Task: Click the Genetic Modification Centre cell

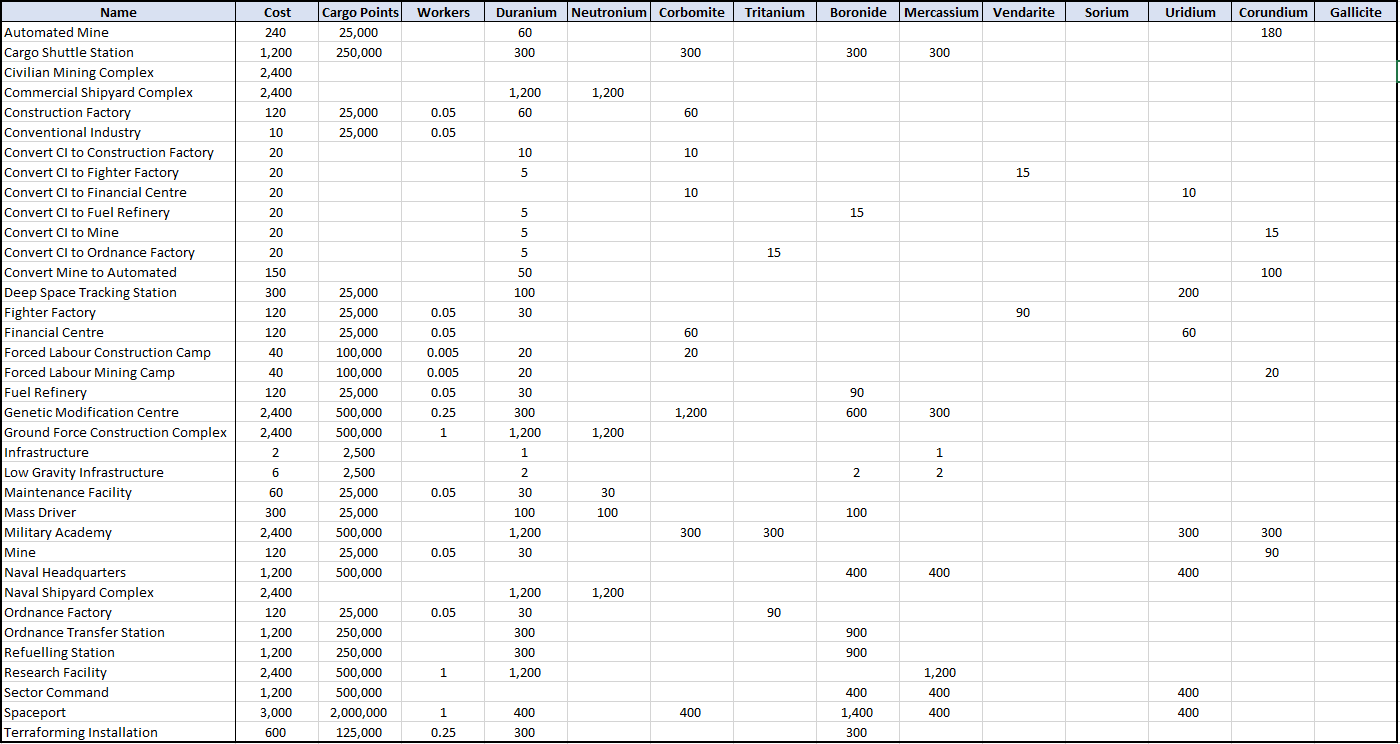Action: (119, 412)
